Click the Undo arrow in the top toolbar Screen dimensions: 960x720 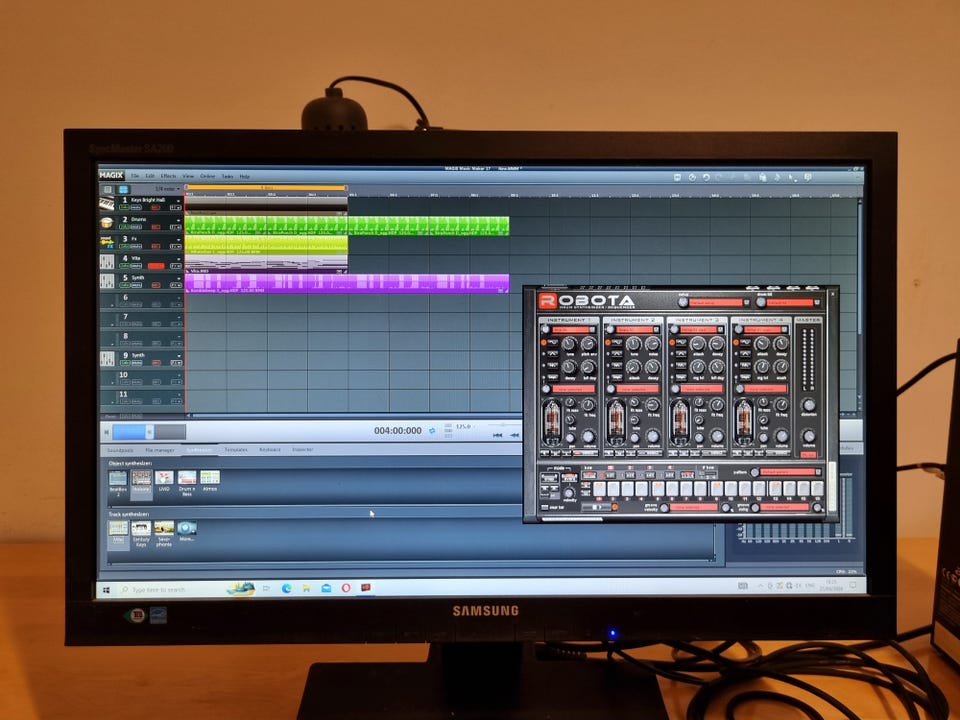click(x=706, y=178)
